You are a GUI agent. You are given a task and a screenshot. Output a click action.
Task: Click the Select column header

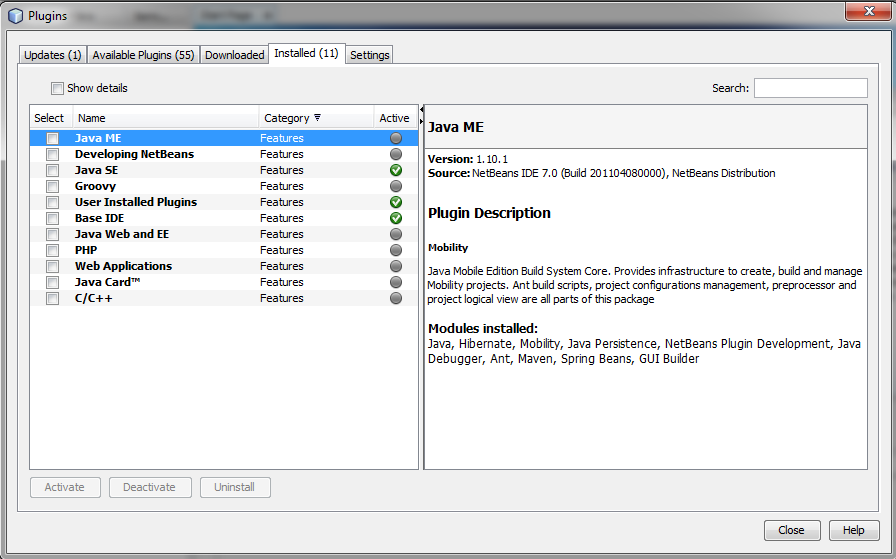pos(51,118)
